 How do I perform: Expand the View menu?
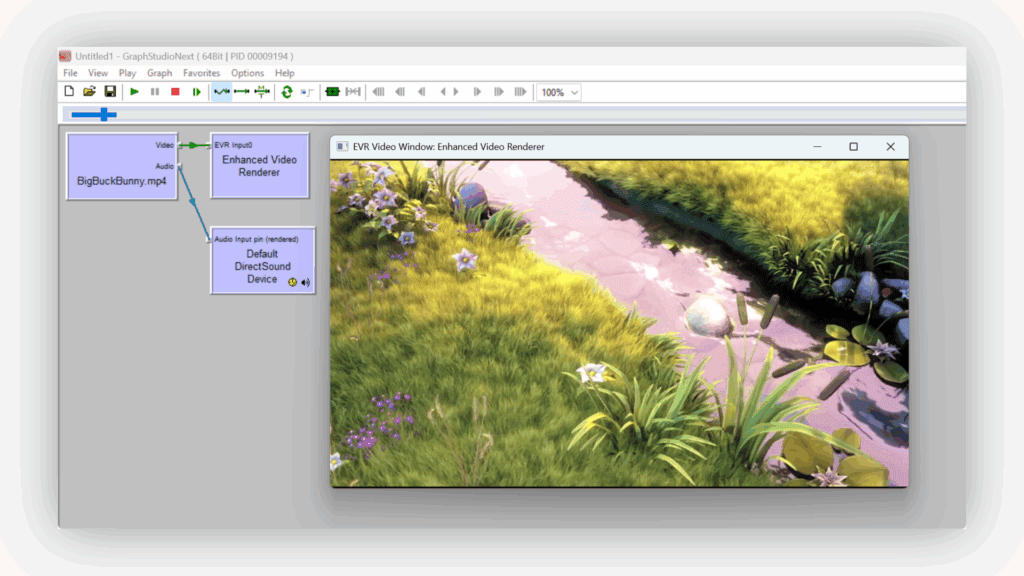[x=97, y=72]
